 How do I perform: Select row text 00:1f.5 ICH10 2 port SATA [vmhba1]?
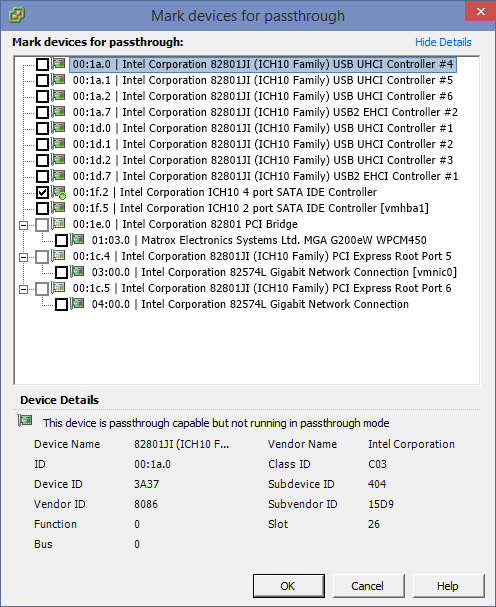pos(251,208)
